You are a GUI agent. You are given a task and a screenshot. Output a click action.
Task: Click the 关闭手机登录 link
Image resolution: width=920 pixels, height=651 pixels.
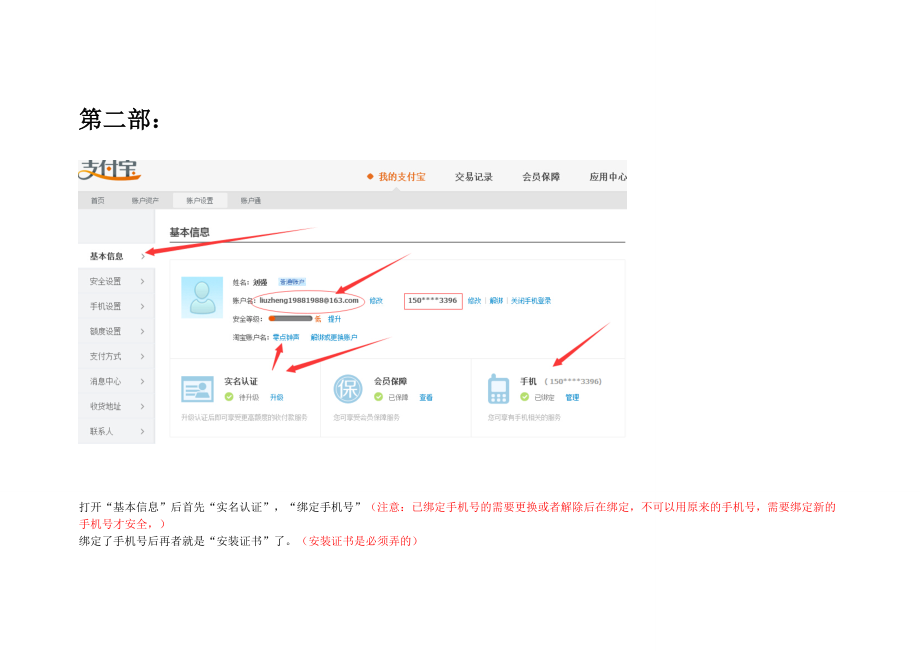pos(530,301)
